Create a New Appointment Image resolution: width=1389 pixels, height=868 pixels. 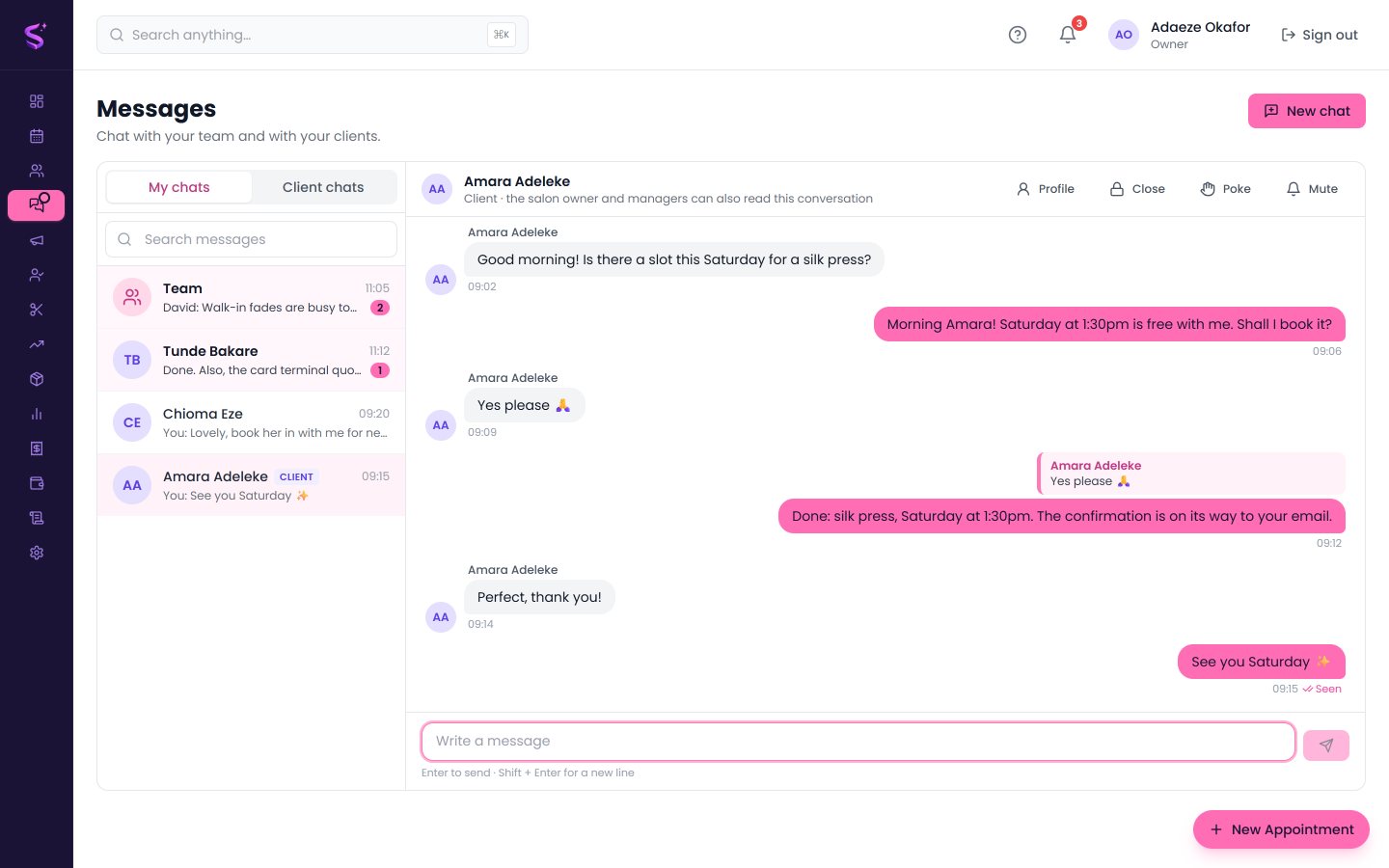(1281, 829)
